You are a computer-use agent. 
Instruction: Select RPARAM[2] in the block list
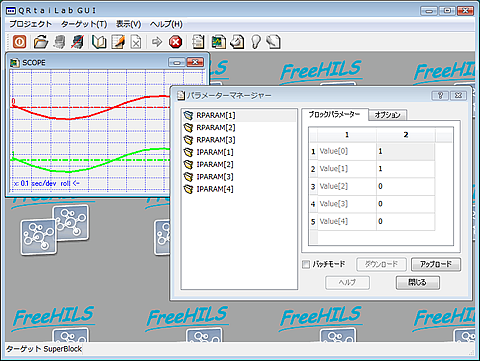239,128
